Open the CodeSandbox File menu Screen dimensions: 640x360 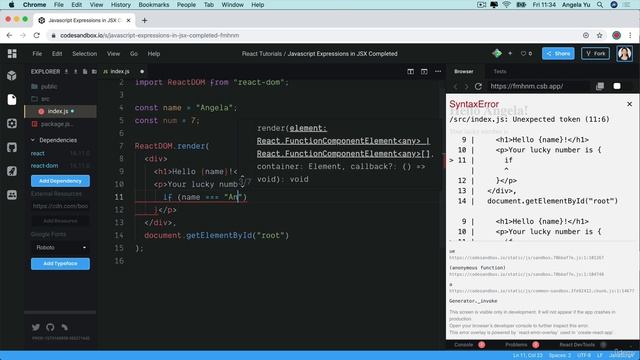pyautogui.click(x=37, y=53)
